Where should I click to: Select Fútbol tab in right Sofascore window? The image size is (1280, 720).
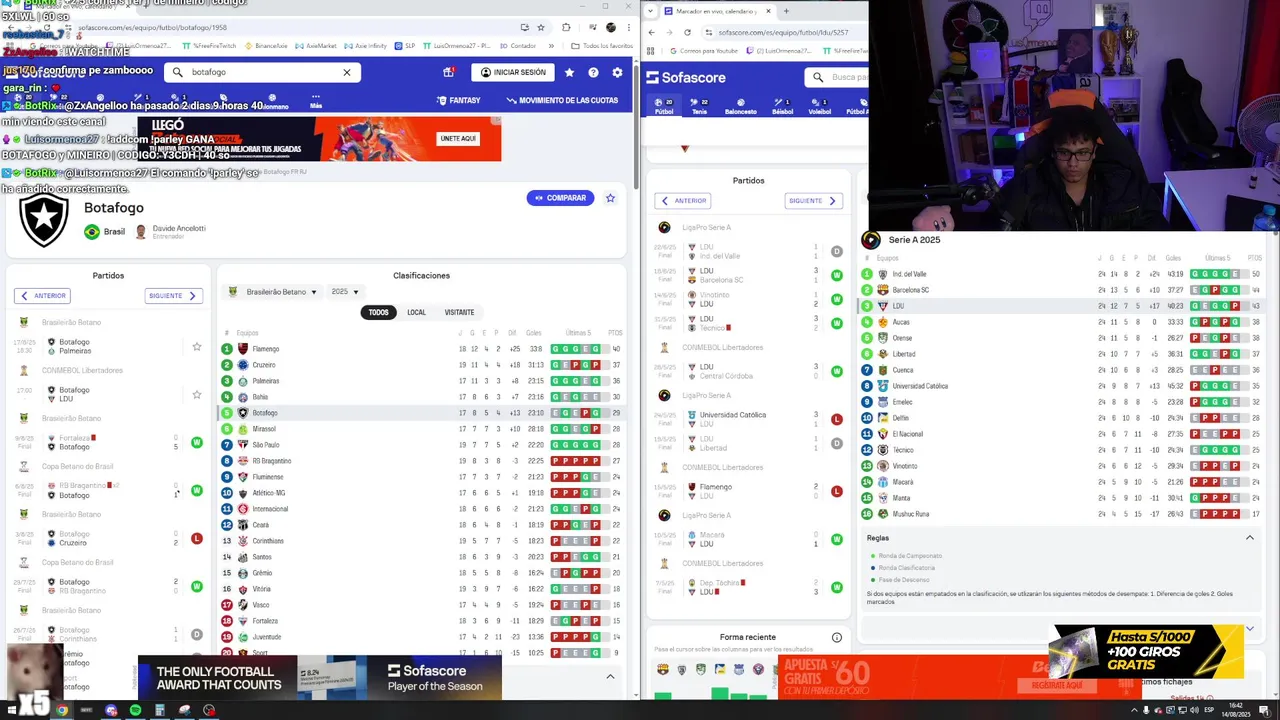click(x=664, y=107)
